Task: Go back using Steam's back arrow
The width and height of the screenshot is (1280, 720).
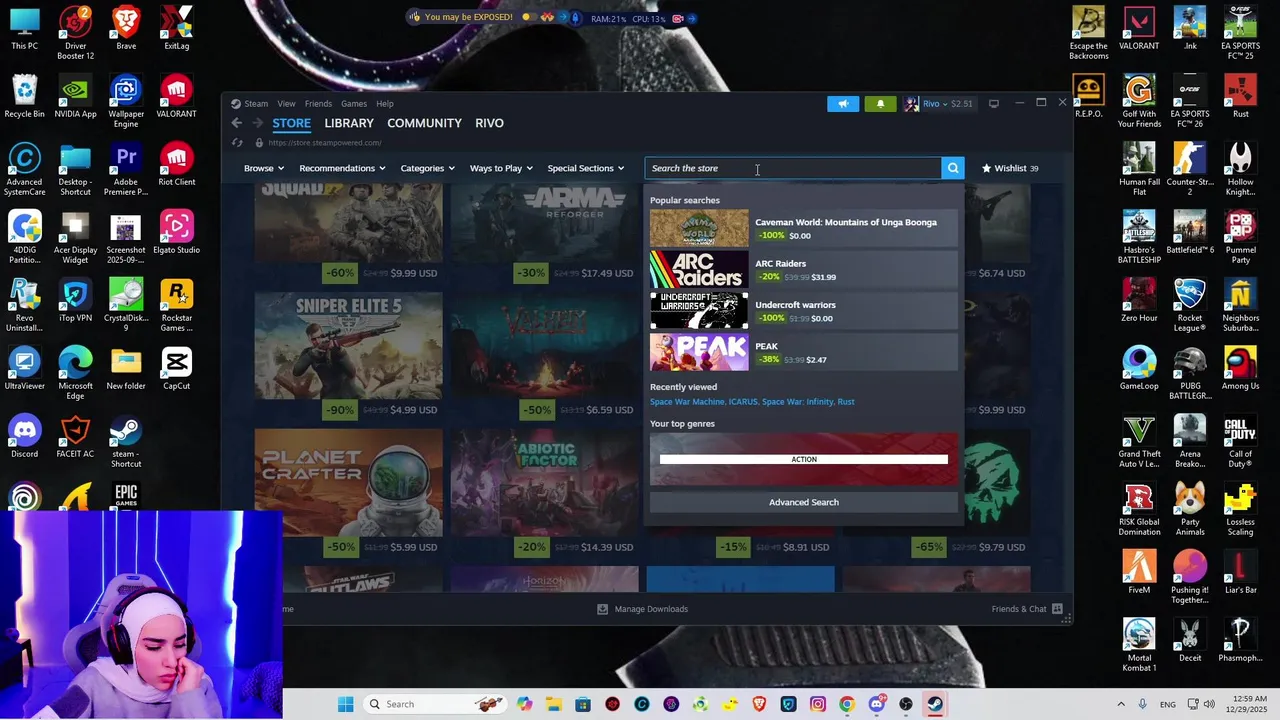Action: click(237, 123)
